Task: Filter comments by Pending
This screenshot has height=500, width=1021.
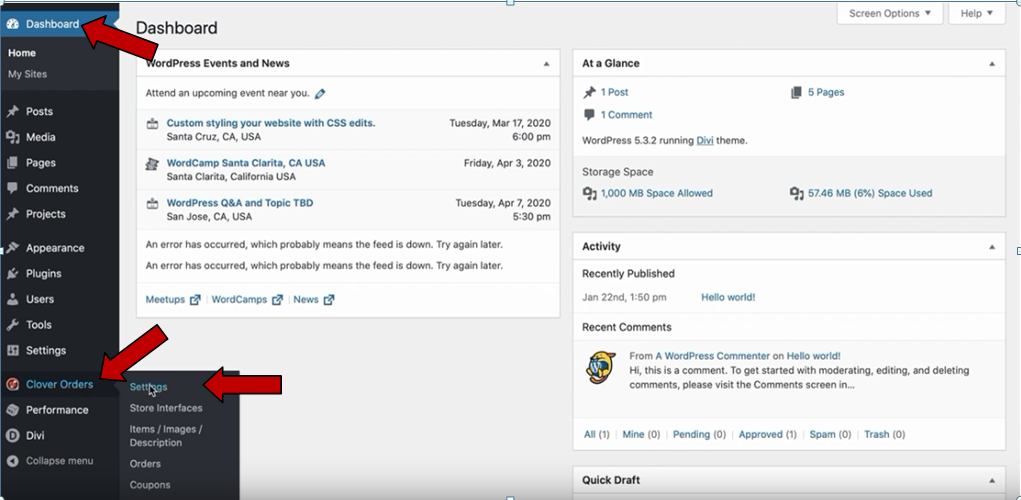Action: (699, 434)
